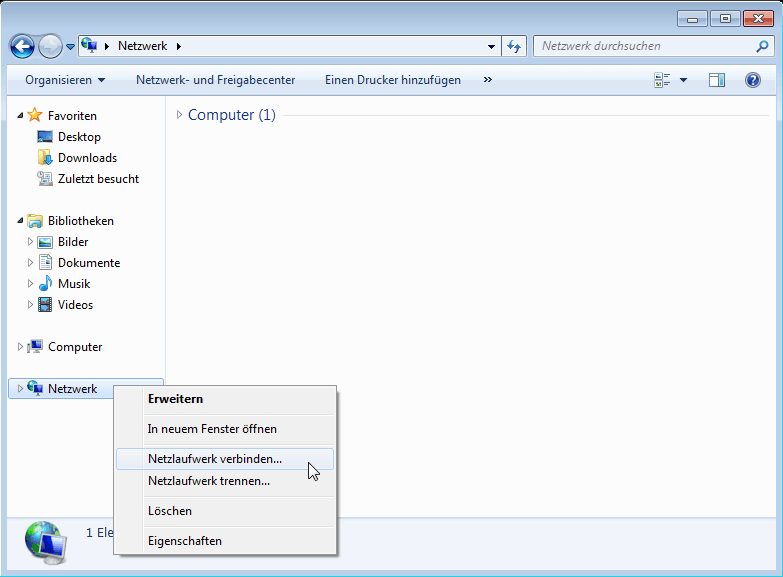Select Computer in the navigation pane
Viewport: 783px width, 577px height.
pos(75,347)
